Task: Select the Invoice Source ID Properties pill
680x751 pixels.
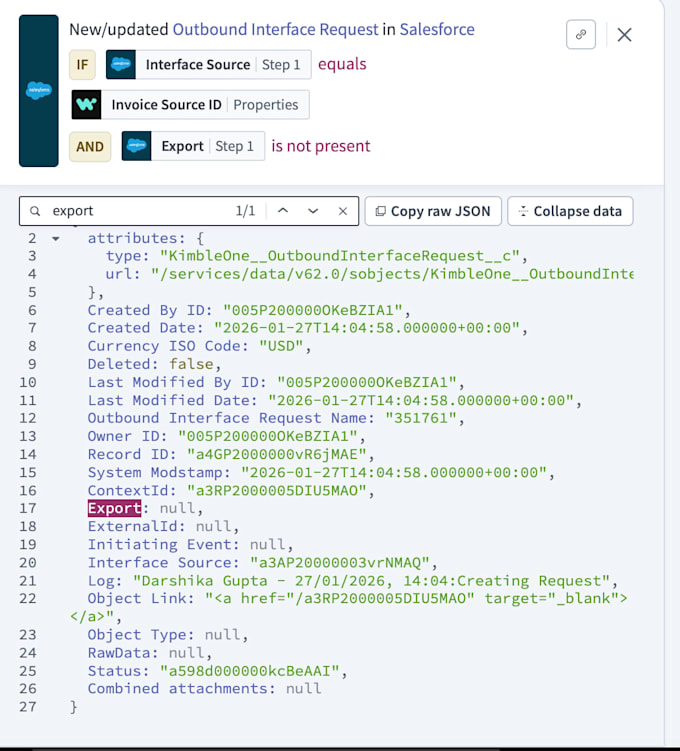Action: click(x=190, y=104)
